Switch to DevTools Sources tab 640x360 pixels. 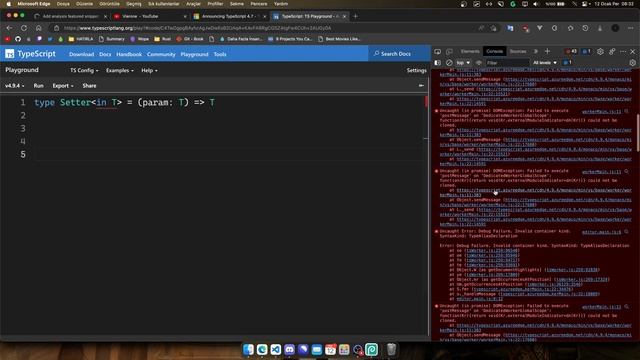(x=518, y=51)
